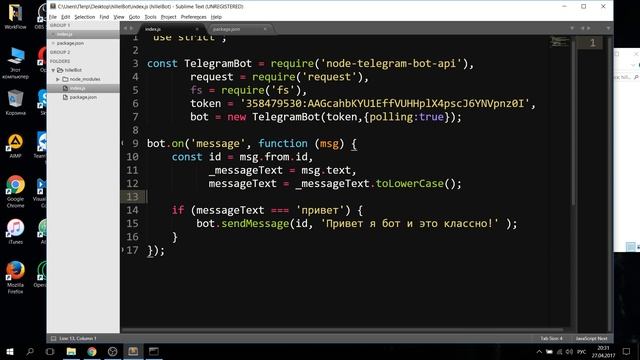Screen dimensions: 640x360
Task: Expand the node_modules folder
Action: 58,79
